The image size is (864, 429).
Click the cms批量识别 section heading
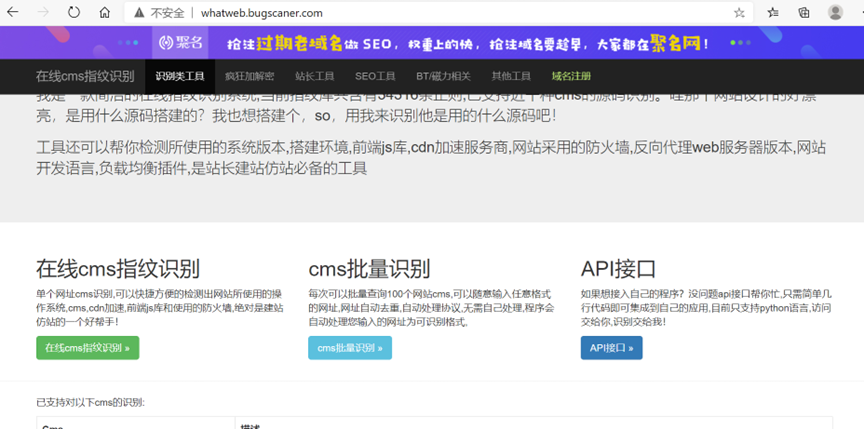[369, 269]
